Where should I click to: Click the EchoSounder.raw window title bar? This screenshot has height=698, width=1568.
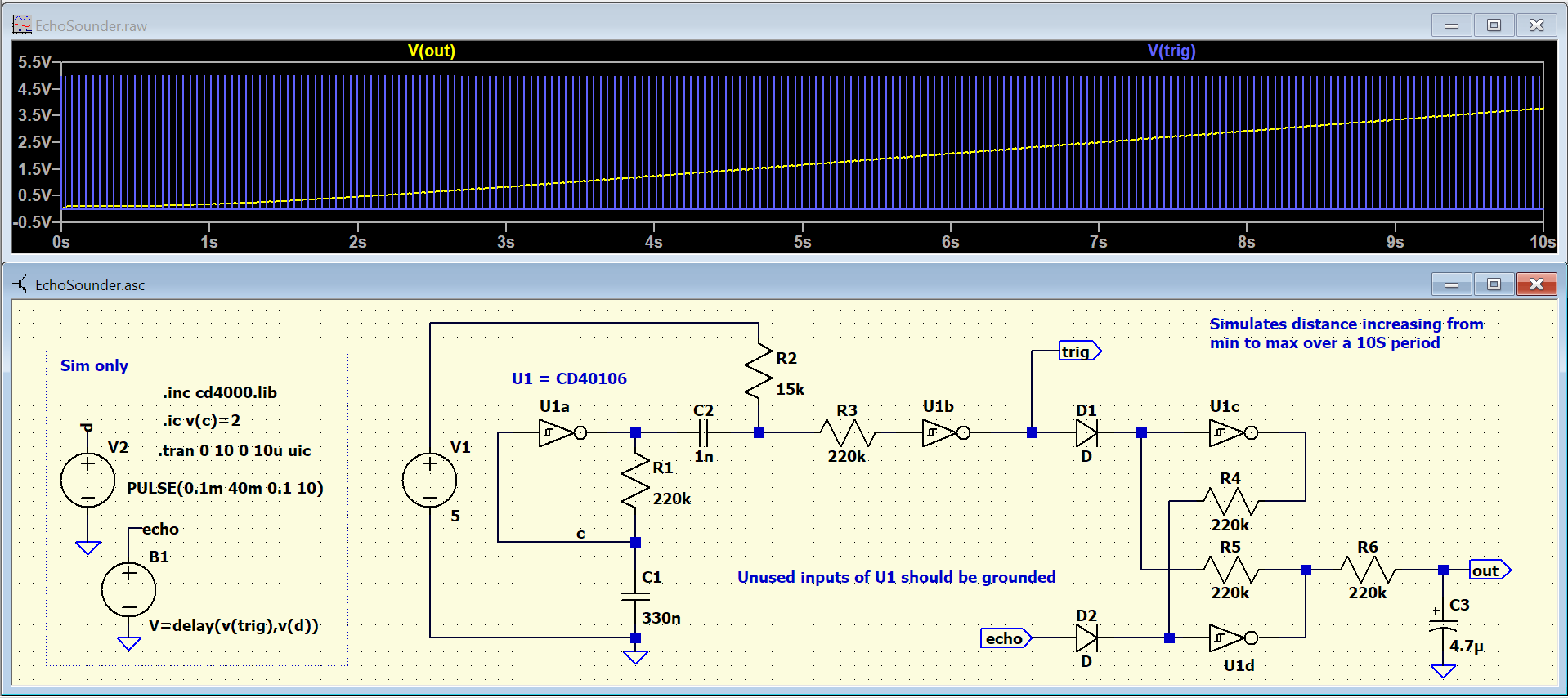(x=785, y=25)
